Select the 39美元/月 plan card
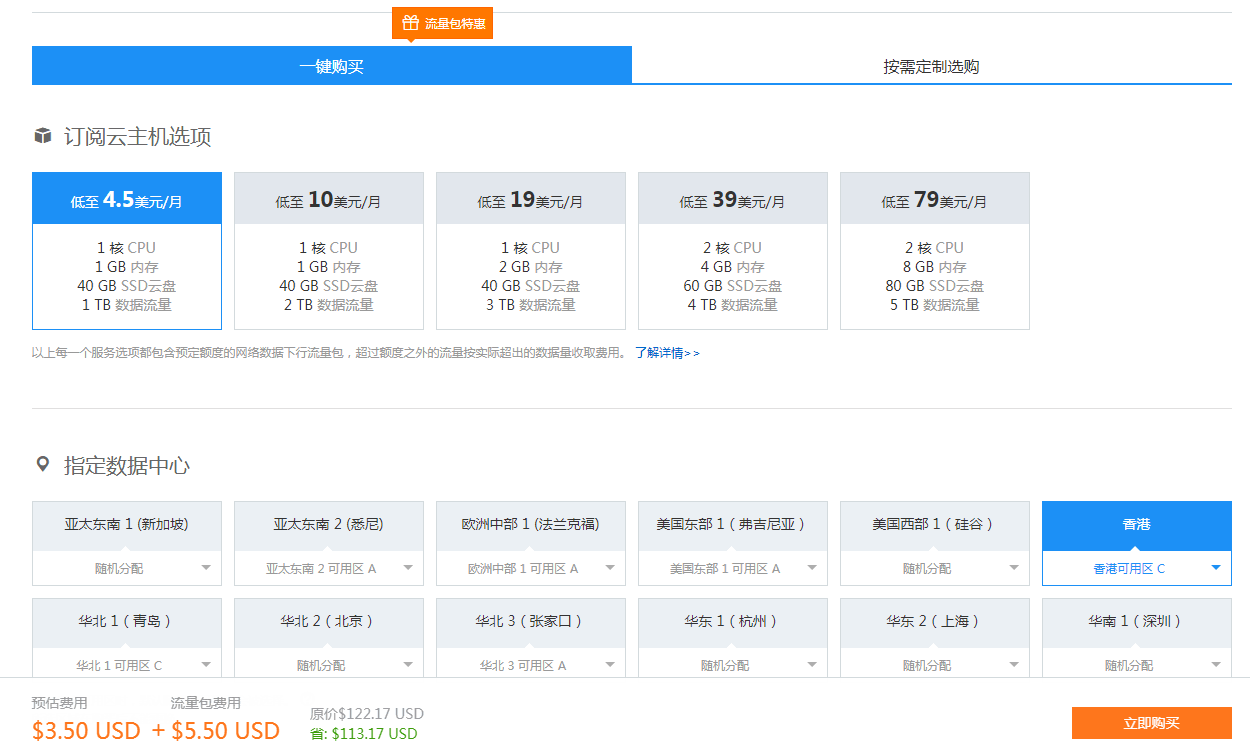This screenshot has height=756, width=1250. tap(733, 251)
